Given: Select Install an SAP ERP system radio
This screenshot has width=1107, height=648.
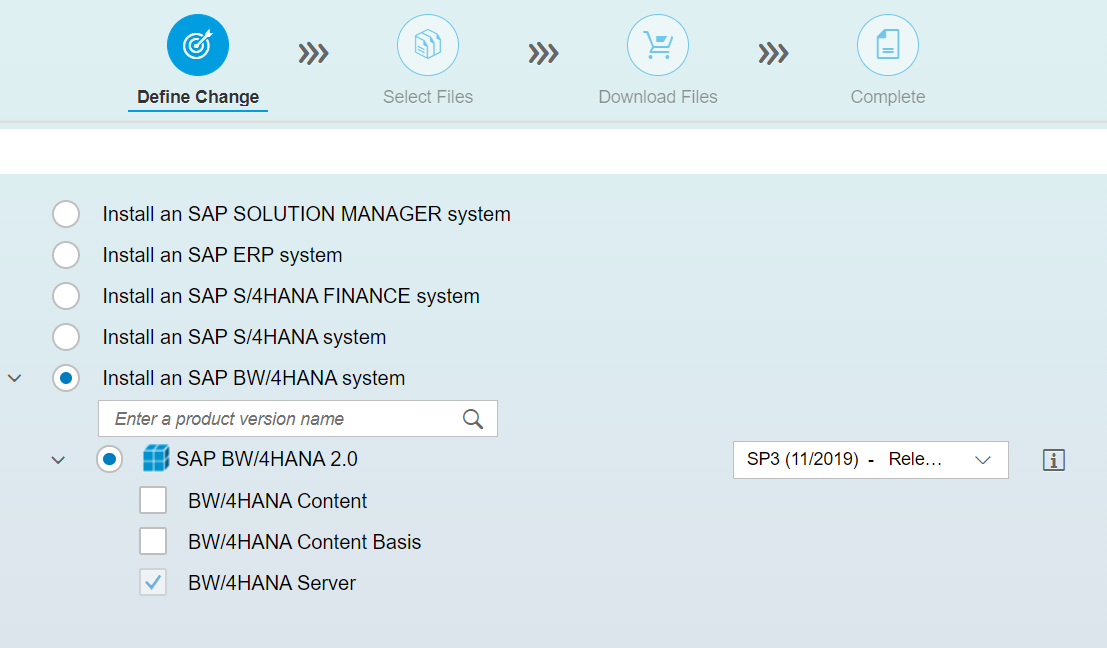Looking at the screenshot, I should click(x=66, y=255).
